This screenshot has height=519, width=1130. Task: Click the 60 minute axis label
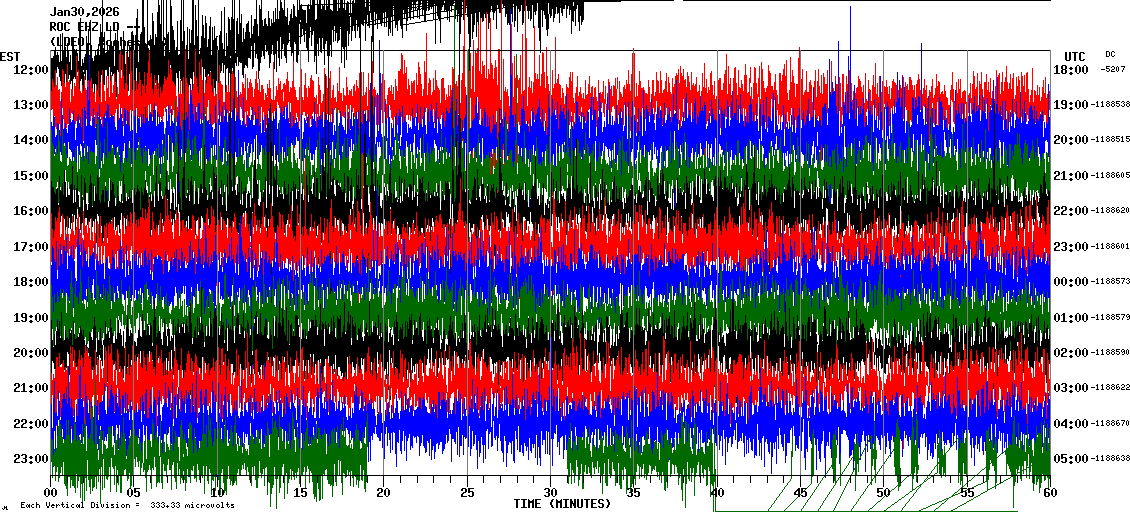(1049, 493)
